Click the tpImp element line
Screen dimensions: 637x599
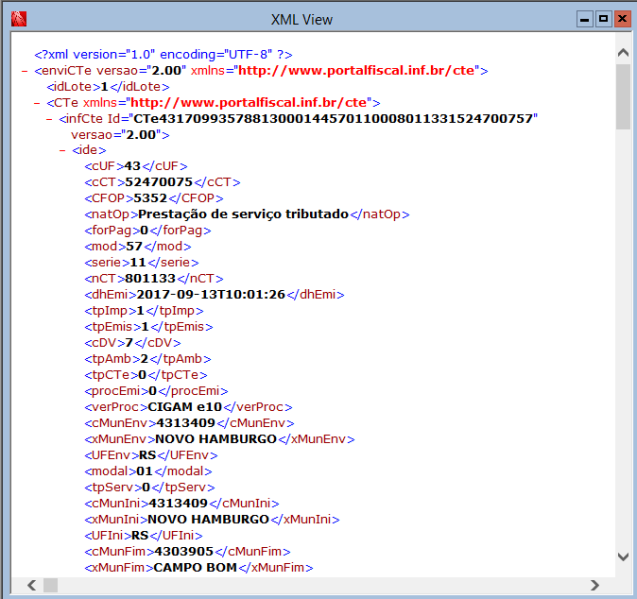tap(144, 310)
